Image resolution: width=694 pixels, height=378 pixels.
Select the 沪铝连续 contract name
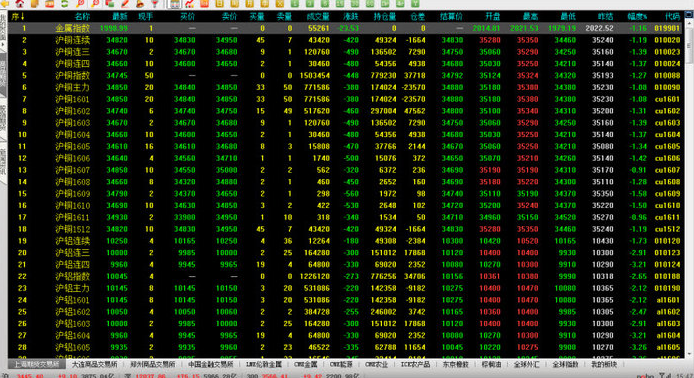click(73, 241)
